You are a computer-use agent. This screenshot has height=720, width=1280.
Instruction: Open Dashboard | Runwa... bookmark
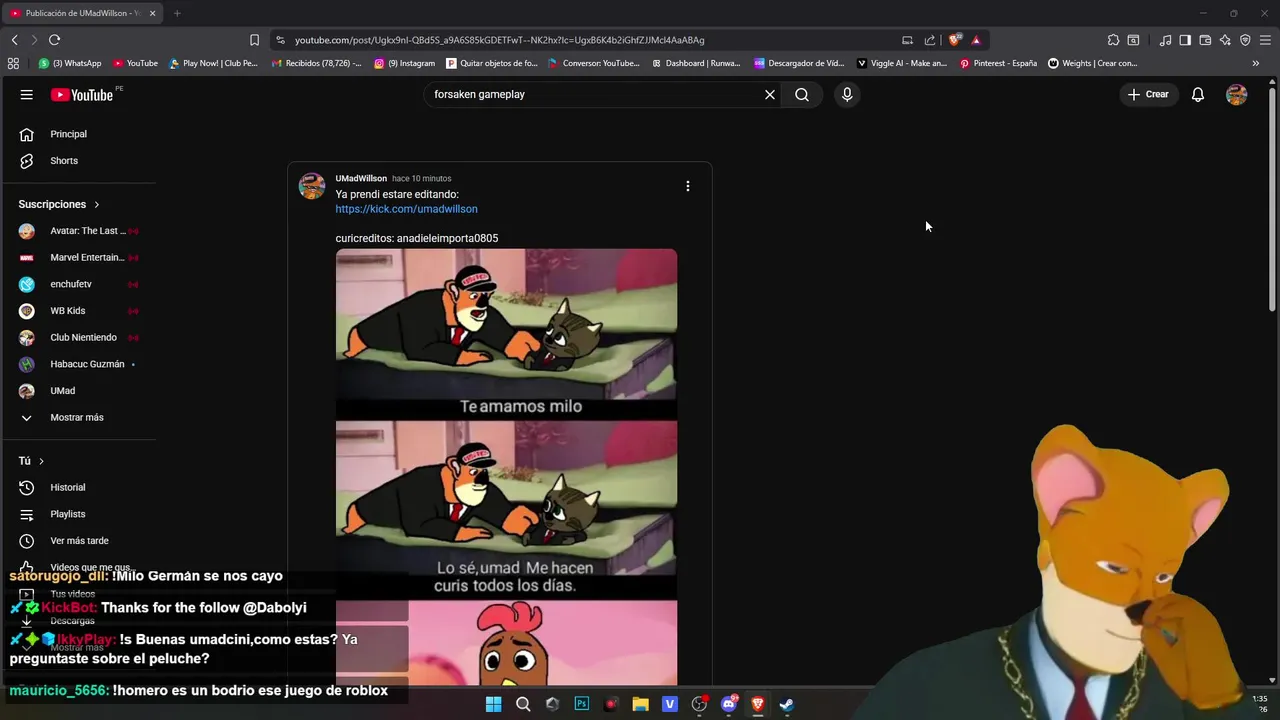(x=696, y=63)
